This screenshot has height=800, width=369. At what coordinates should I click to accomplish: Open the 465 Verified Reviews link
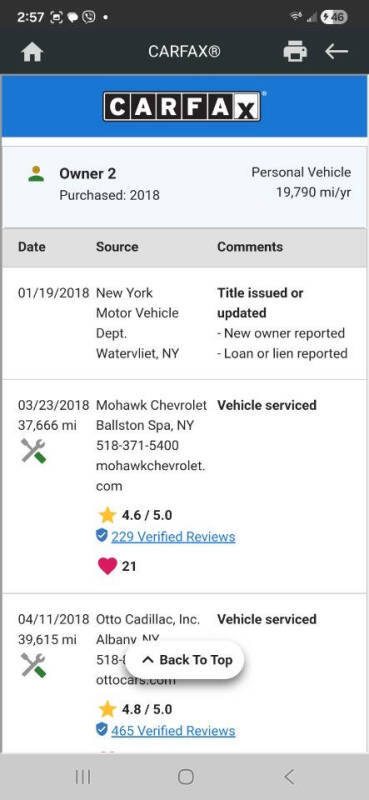pos(173,731)
